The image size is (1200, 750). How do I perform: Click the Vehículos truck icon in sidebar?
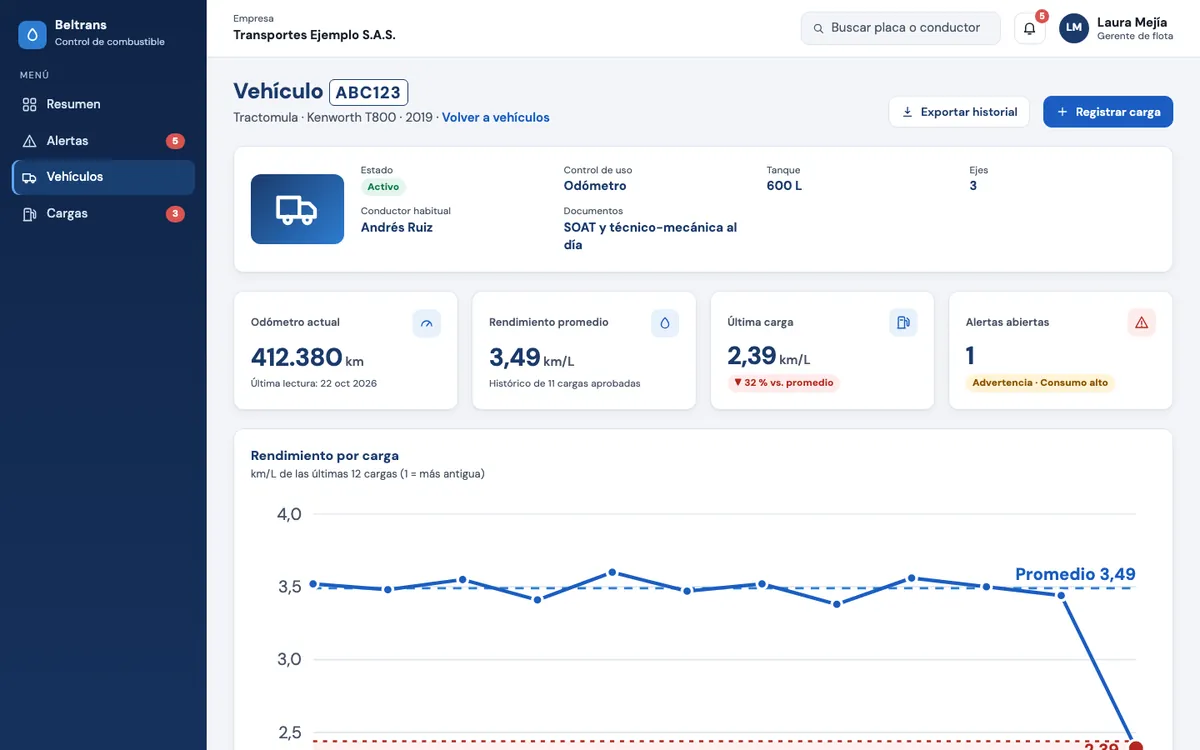pos(30,177)
